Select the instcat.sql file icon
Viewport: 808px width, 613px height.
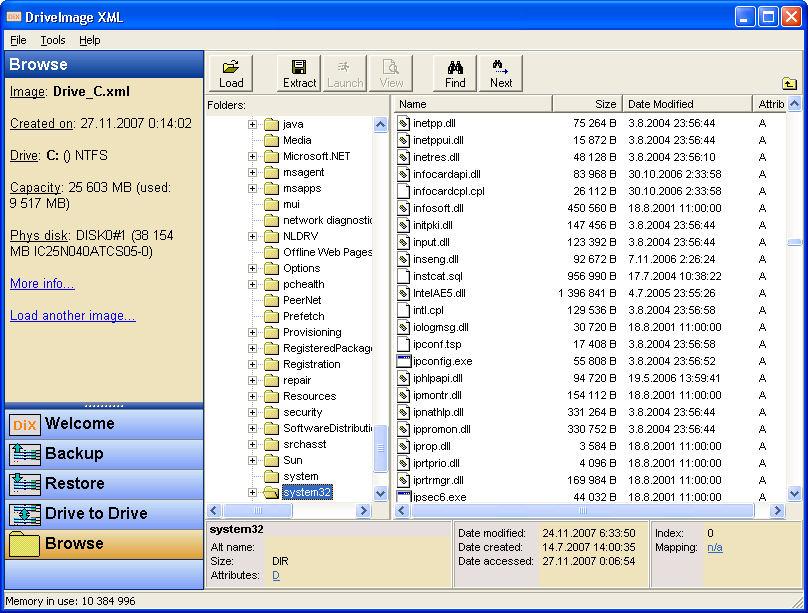click(403, 276)
